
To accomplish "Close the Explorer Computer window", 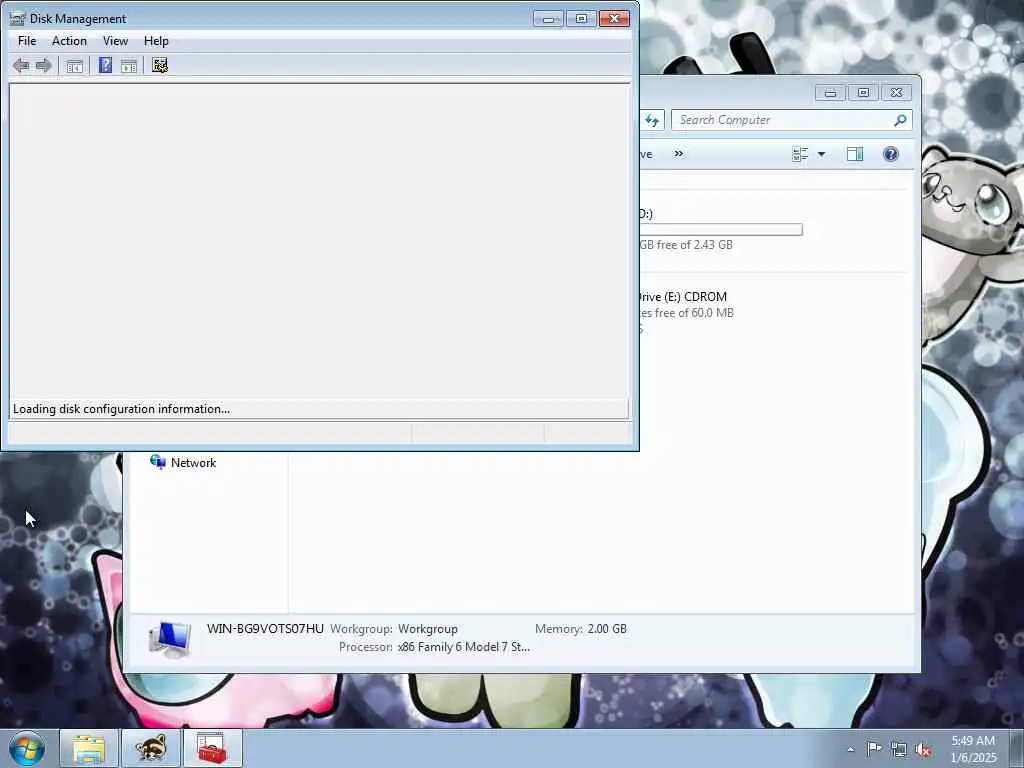I will pyautogui.click(x=897, y=93).
